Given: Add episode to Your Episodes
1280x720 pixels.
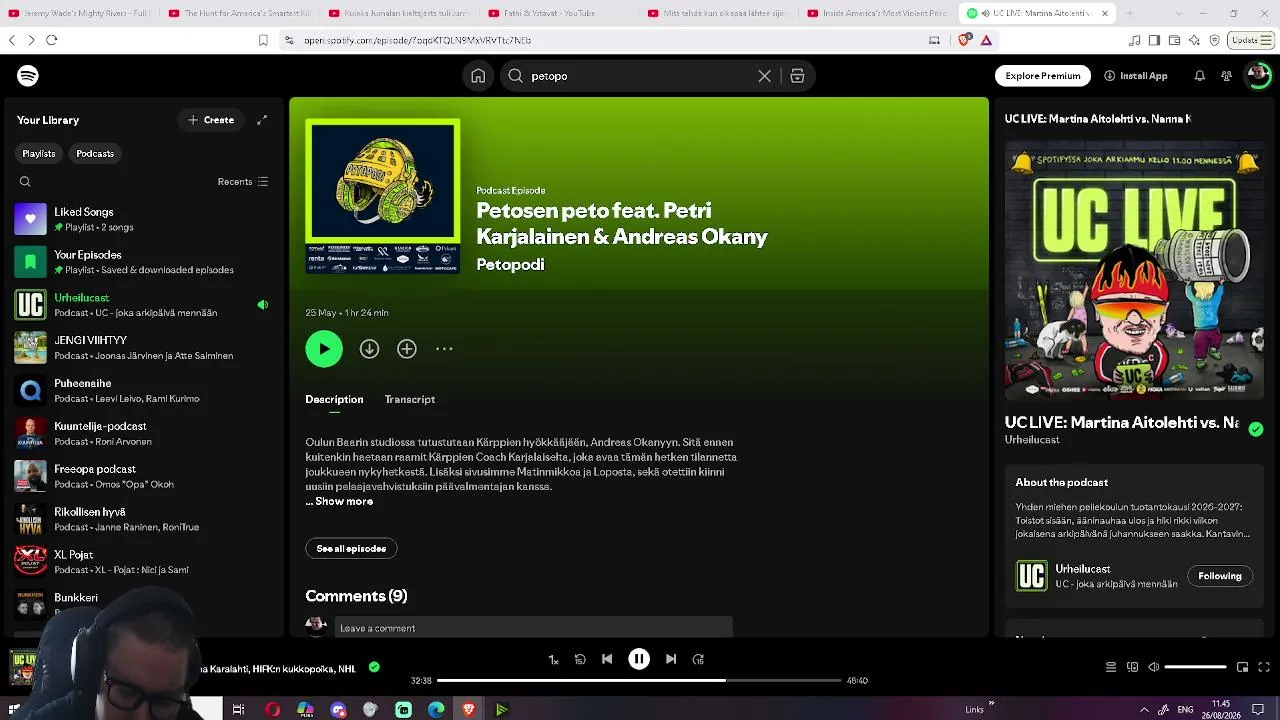Looking at the screenshot, I should point(406,349).
